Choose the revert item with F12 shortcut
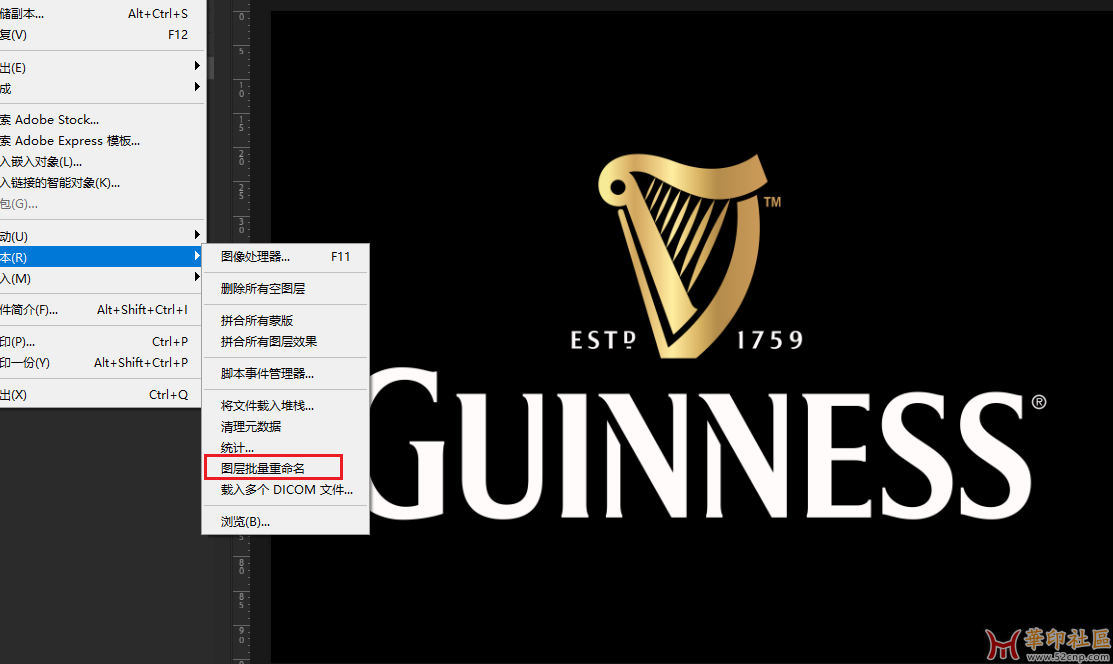The width and height of the screenshot is (1113, 664). 102,34
